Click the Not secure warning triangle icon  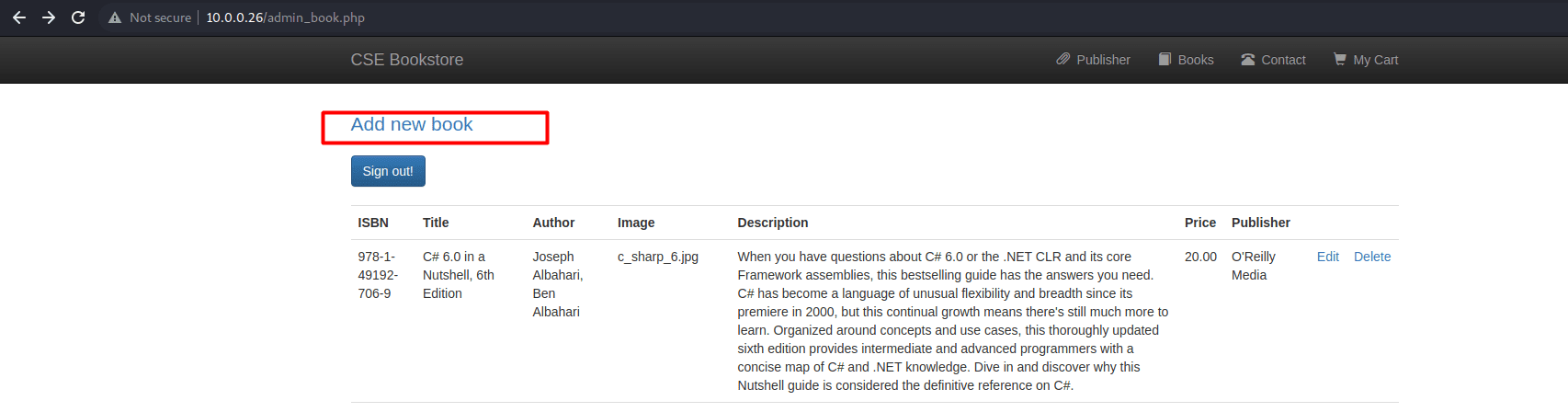(115, 17)
